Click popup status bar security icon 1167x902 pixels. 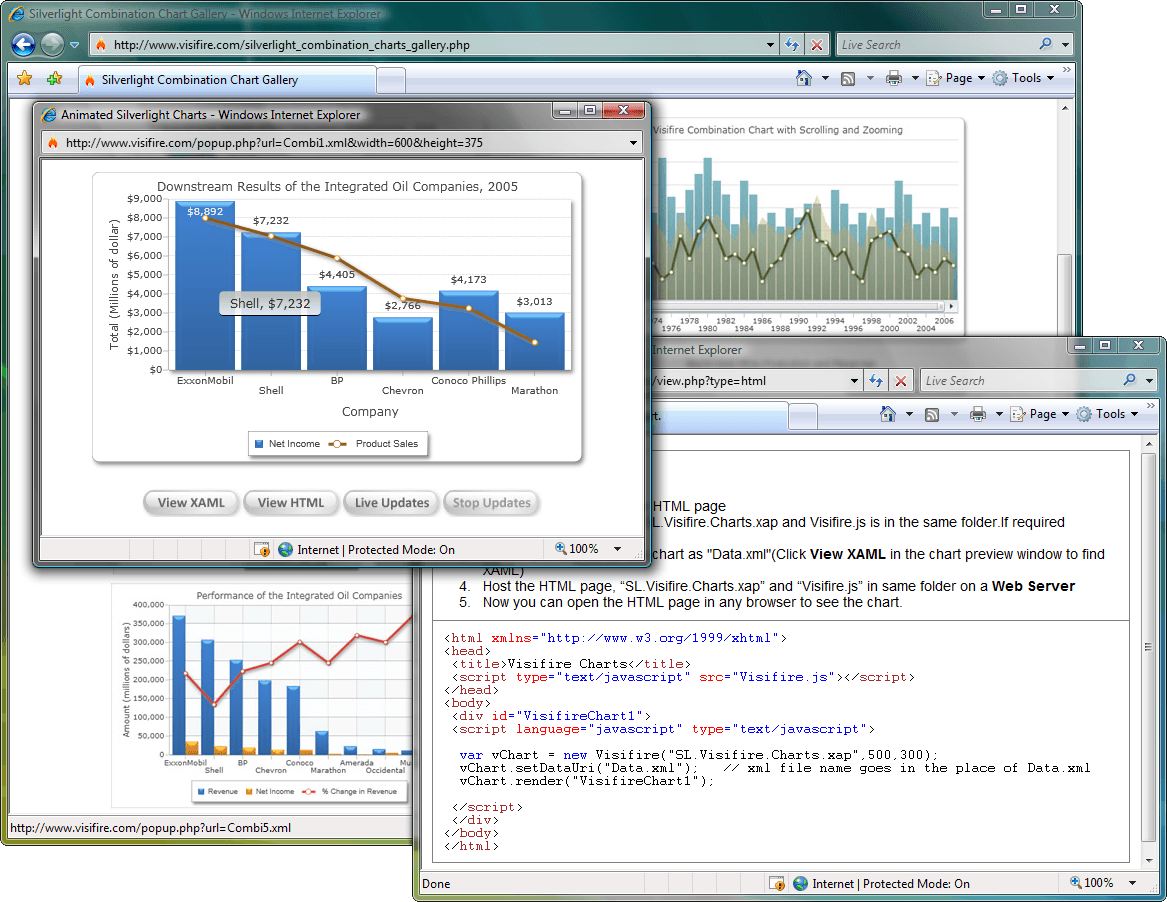262,550
